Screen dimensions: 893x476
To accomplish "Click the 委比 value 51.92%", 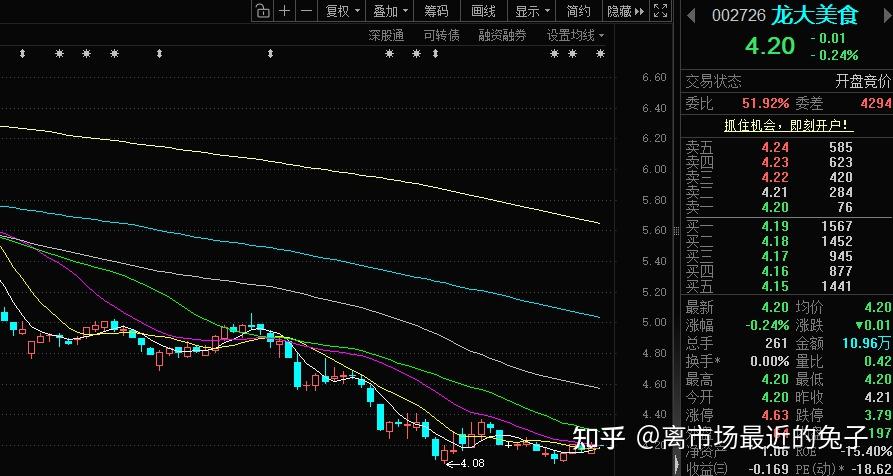I will click(x=765, y=104).
